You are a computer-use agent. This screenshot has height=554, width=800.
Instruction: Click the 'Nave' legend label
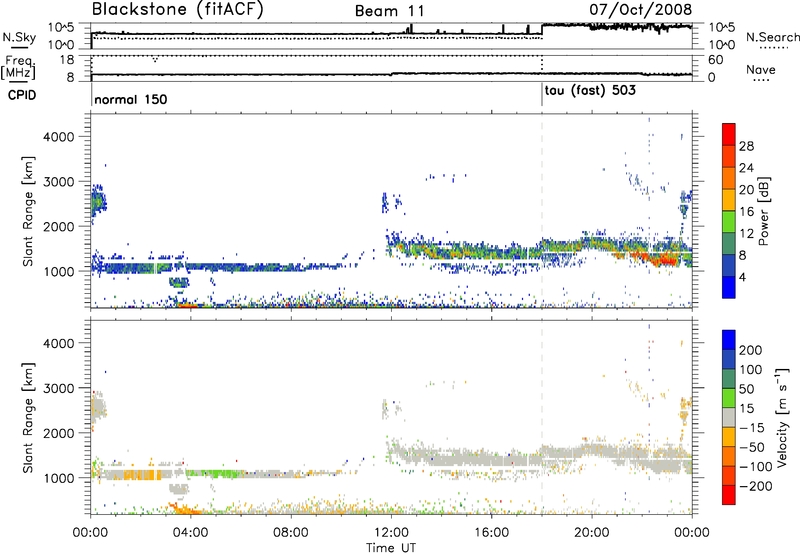pyautogui.click(x=761, y=70)
